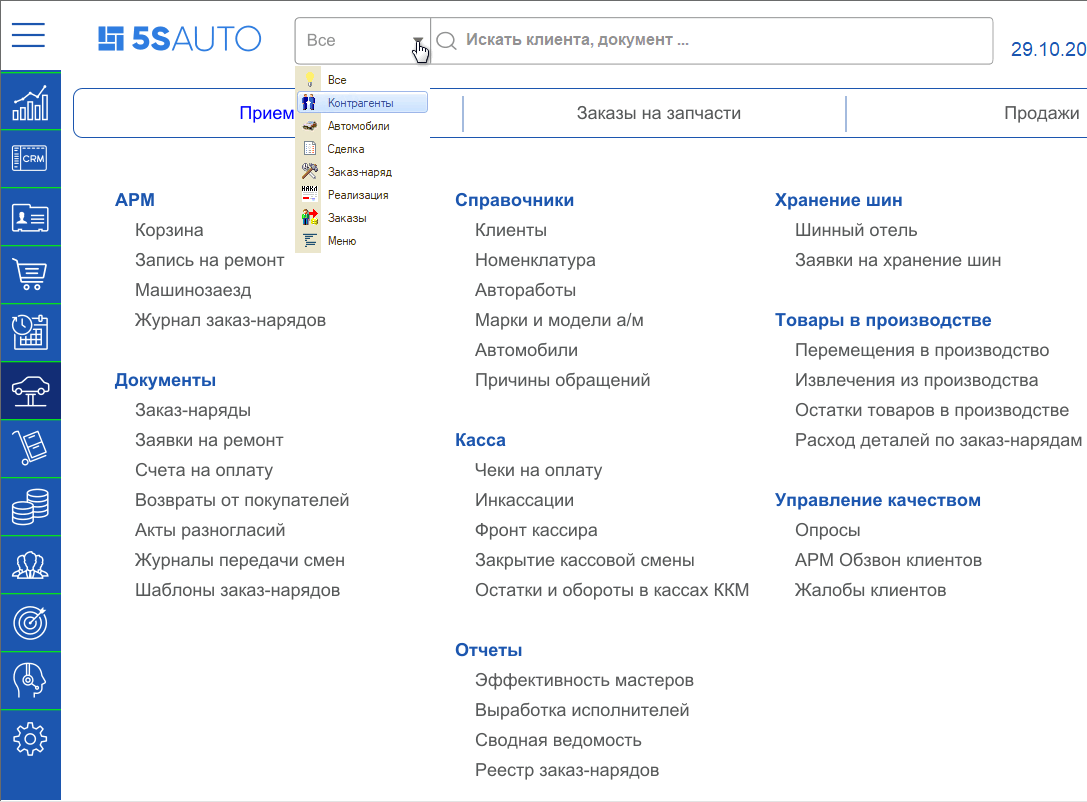Switch to the Продажи tab
The height and width of the screenshot is (802, 1087).
pos(1040,113)
